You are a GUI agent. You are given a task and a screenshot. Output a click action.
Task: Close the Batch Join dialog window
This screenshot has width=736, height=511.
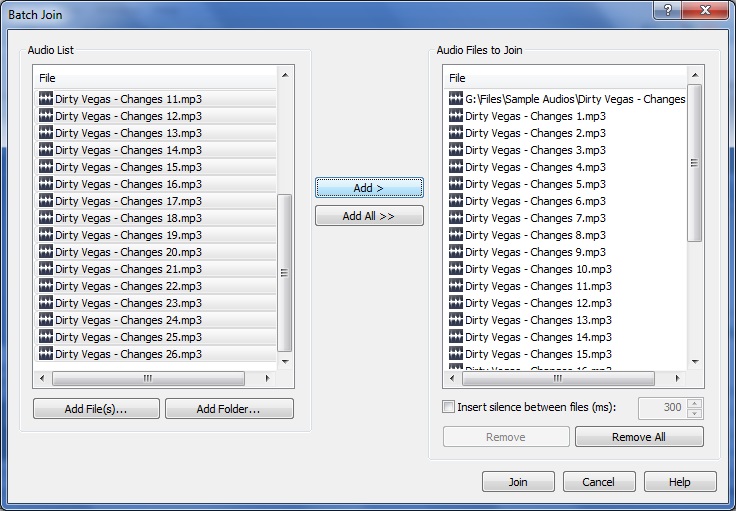[x=705, y=10]
